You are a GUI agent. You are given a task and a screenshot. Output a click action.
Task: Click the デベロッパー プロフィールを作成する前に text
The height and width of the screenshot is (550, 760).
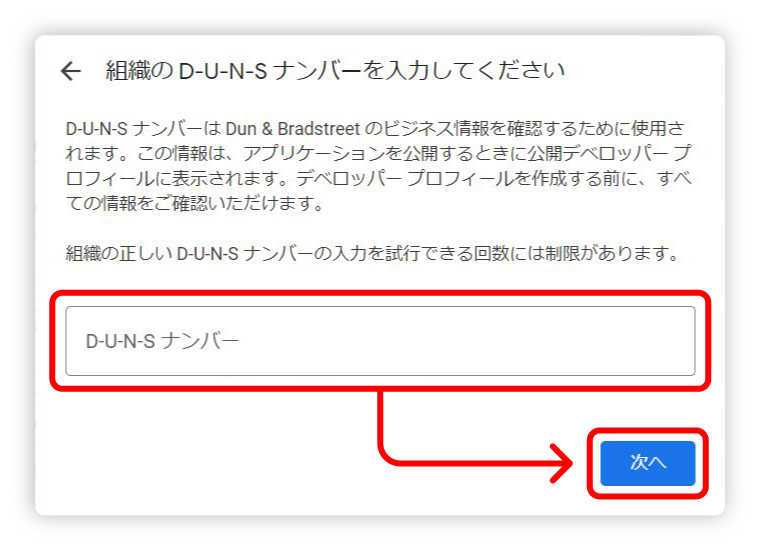469,179
